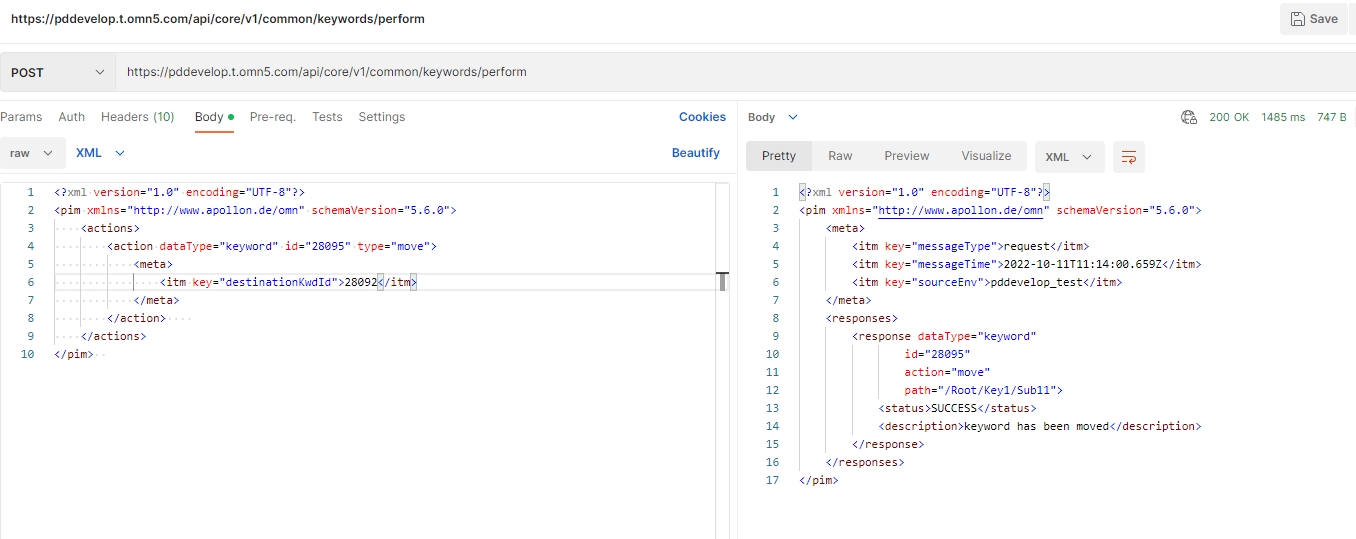Select the Visualize response view
1356x539 pixels.
[986, 156]
